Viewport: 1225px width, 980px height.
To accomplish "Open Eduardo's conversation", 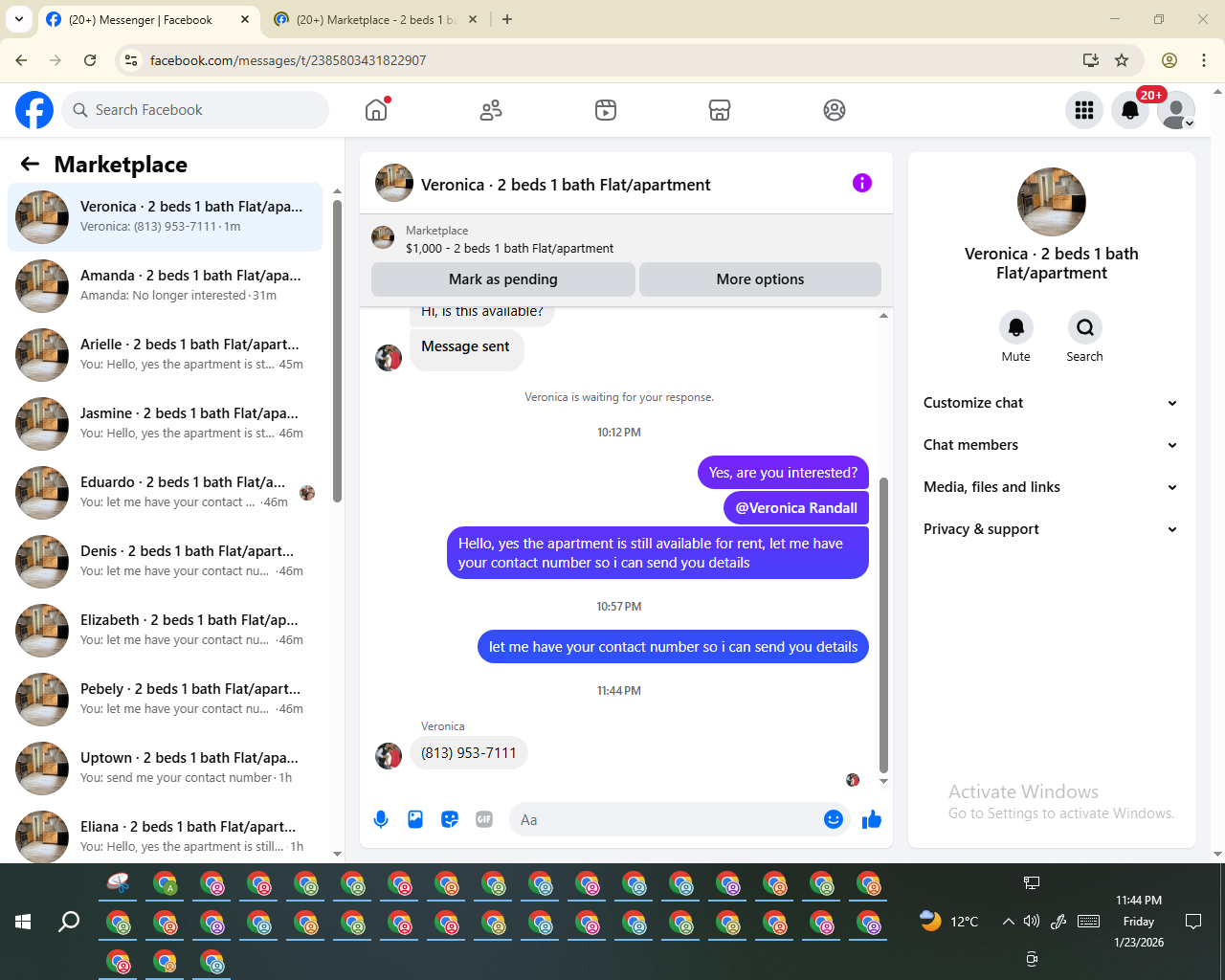I will click(165, 493).
